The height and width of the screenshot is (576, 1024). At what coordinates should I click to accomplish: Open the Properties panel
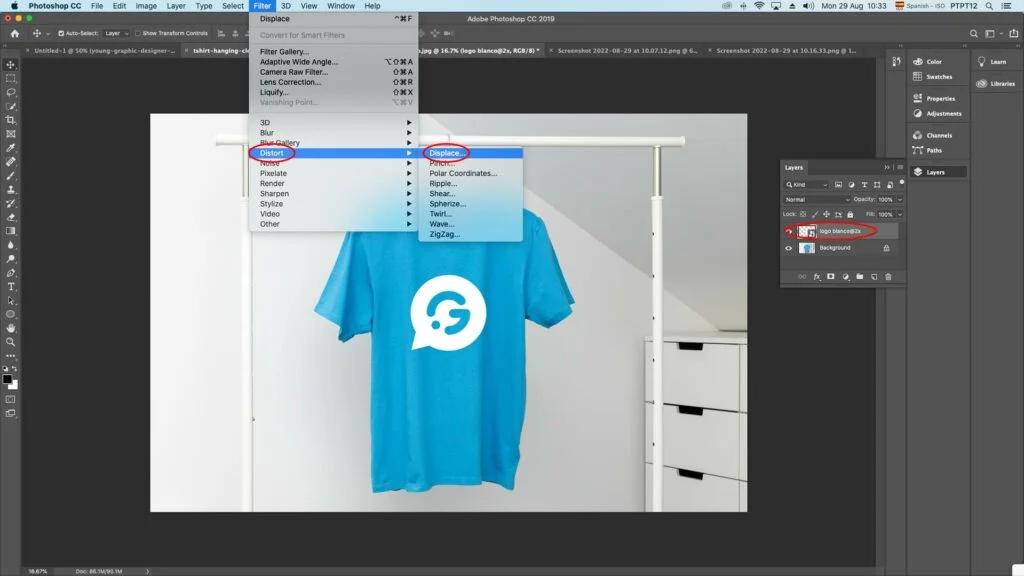coord(934,99)
